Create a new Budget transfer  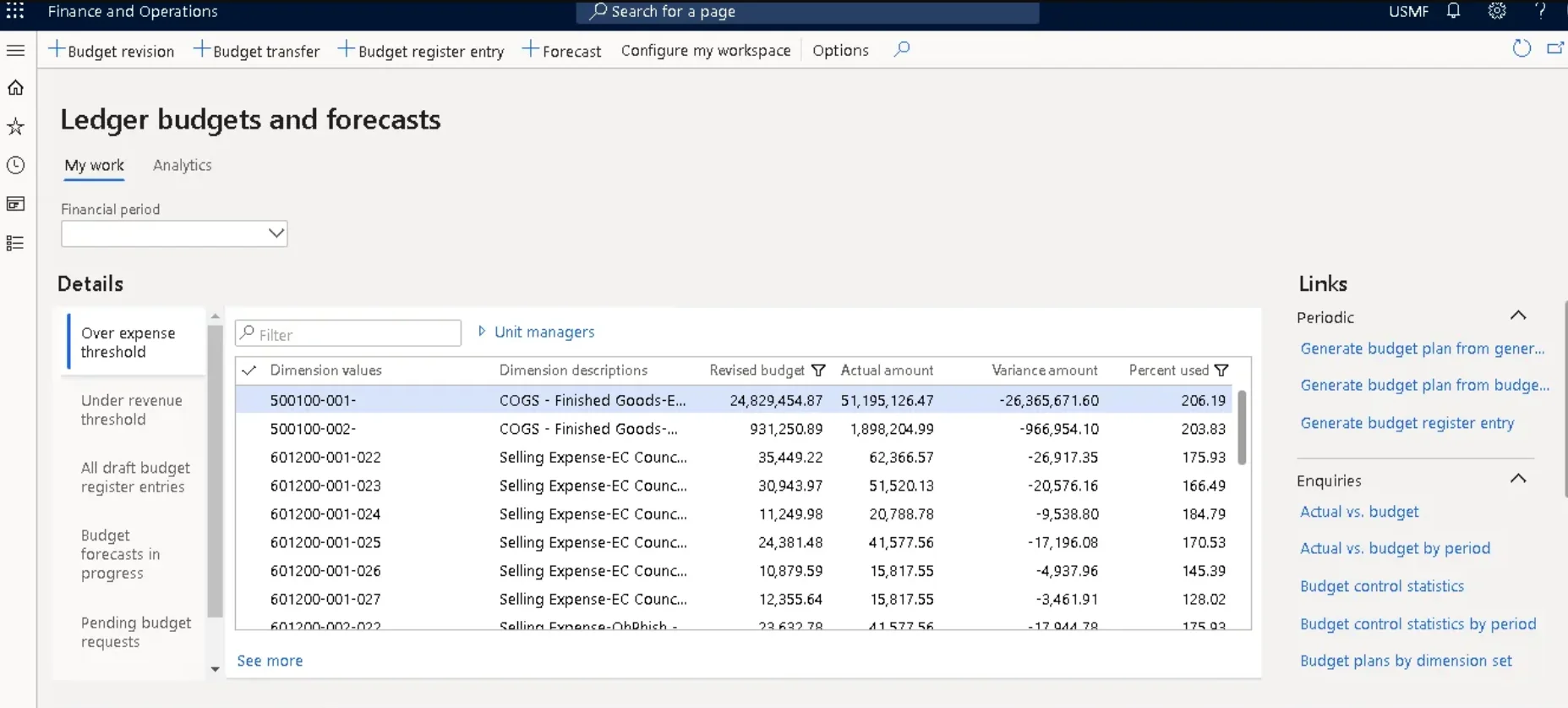pos(257,50)
